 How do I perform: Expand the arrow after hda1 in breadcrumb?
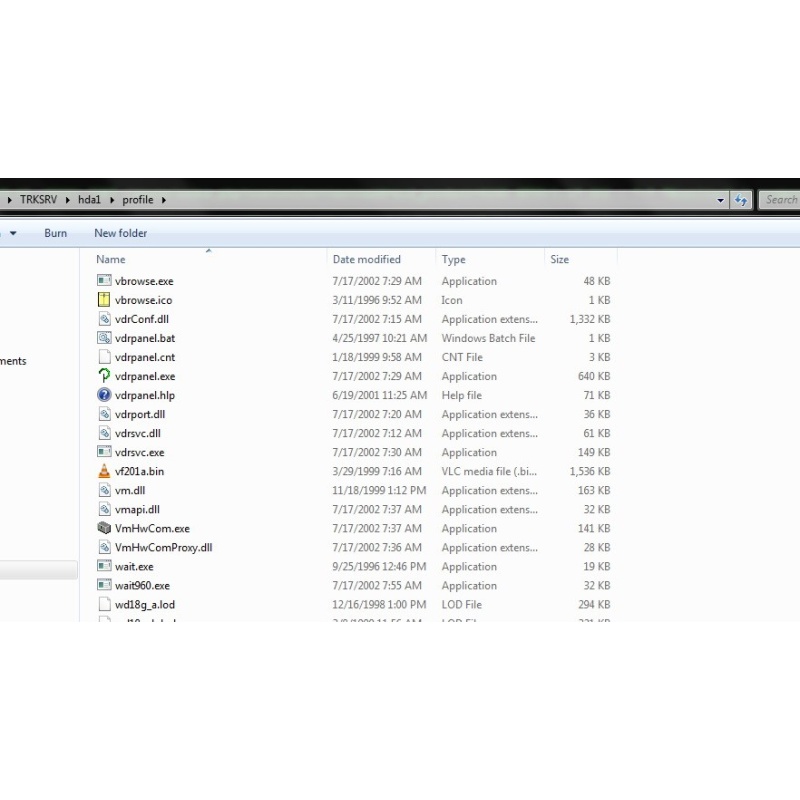(112, 200)
